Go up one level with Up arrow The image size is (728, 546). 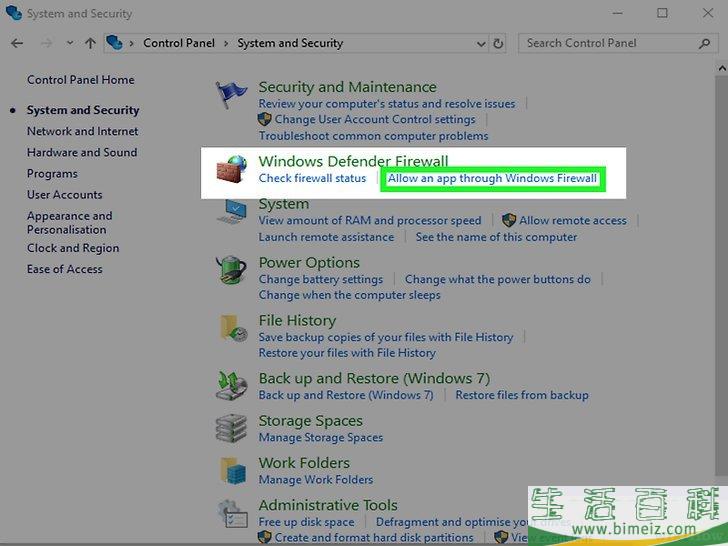pos(90,43)
